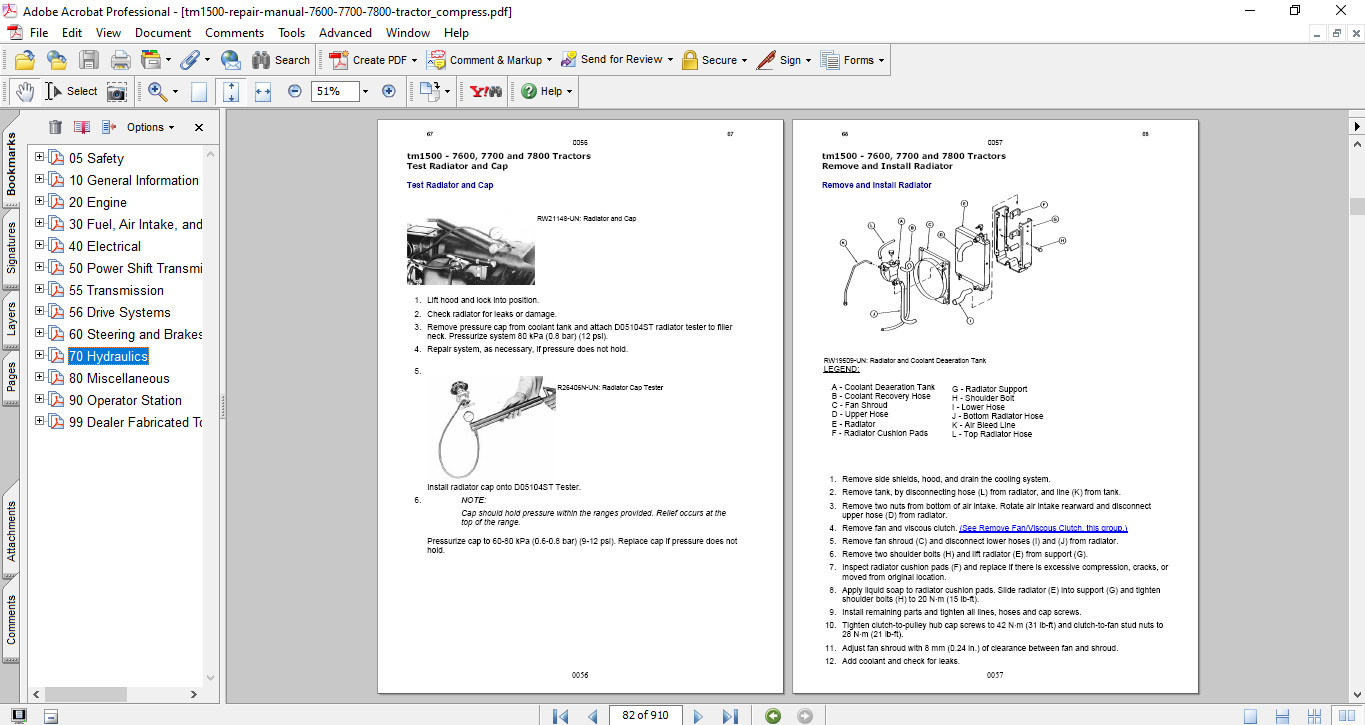Open the Options dropdown in Bookmarks panel
Screen dimensions: 1365x725
click(148, 127)
